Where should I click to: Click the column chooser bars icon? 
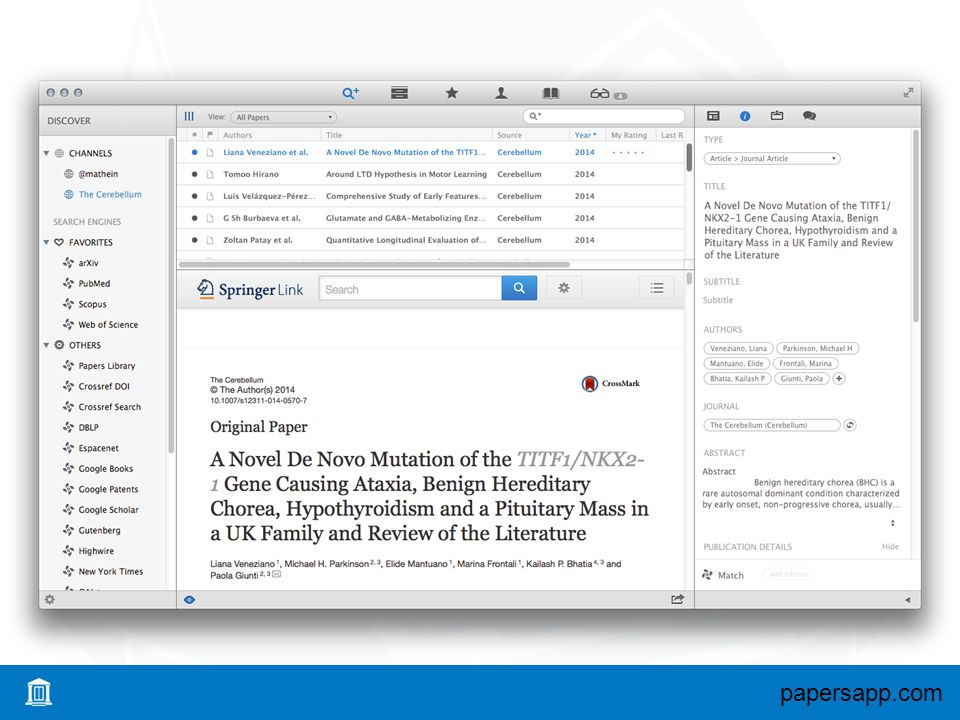tap(189, 116)
